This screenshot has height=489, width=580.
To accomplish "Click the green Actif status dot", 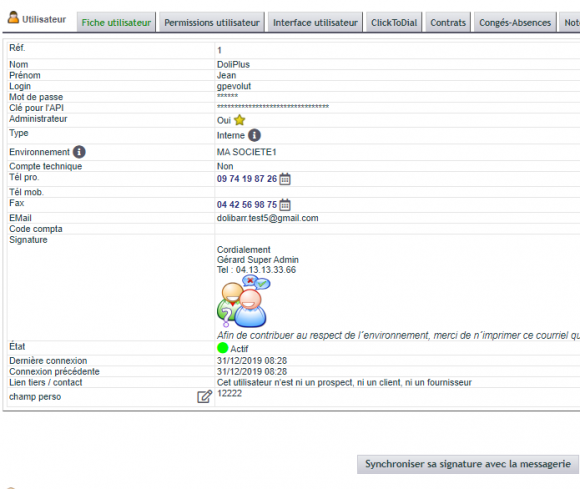I will (x=223, y=348).
